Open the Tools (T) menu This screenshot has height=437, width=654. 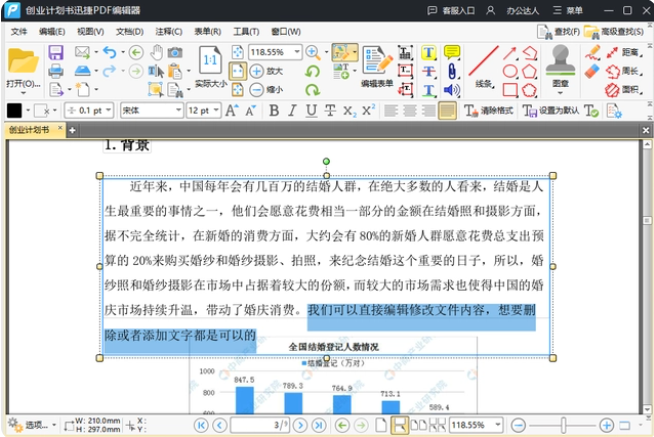coord(246,32)
